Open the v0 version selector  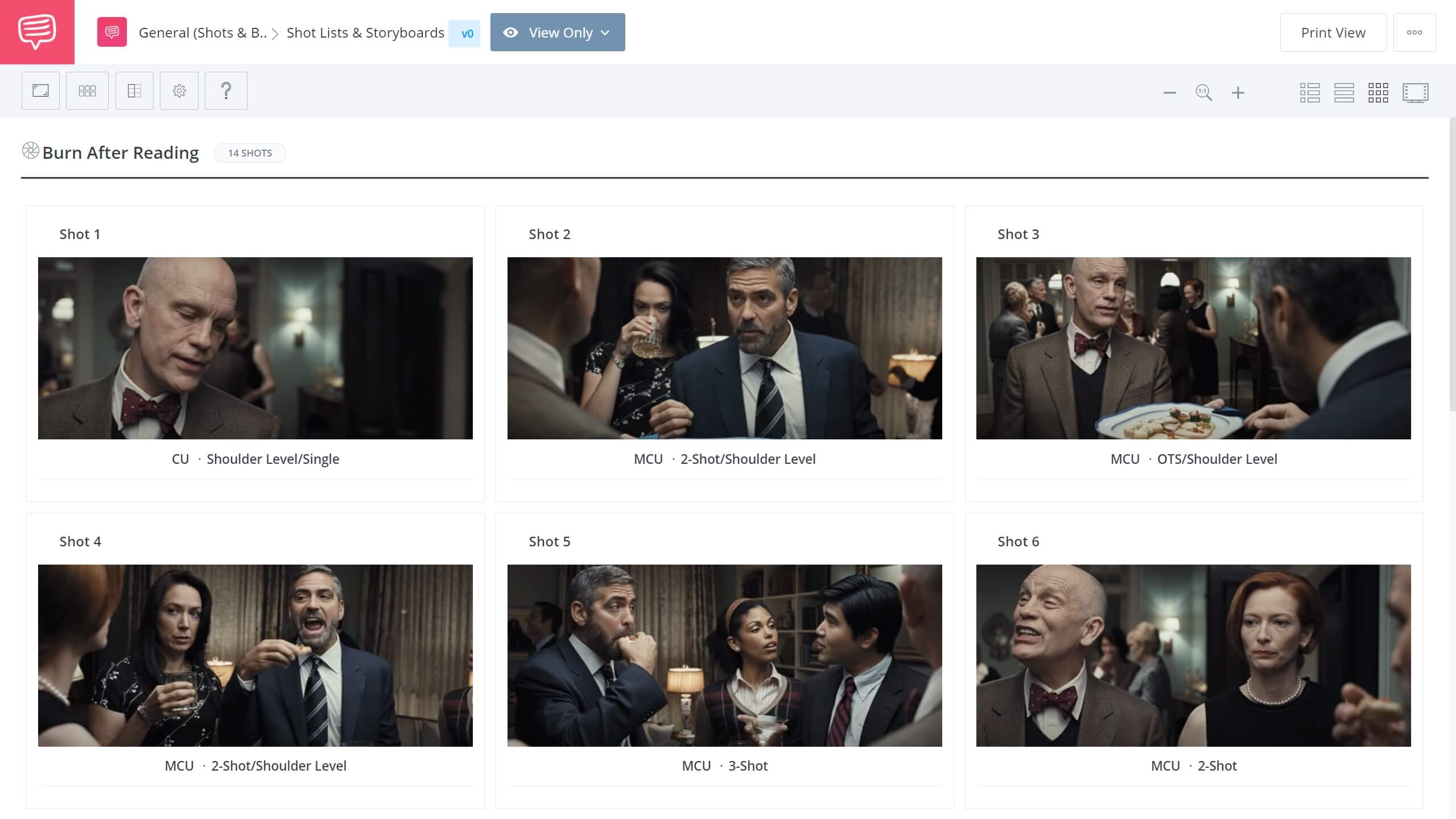click(x=465, y=33)
